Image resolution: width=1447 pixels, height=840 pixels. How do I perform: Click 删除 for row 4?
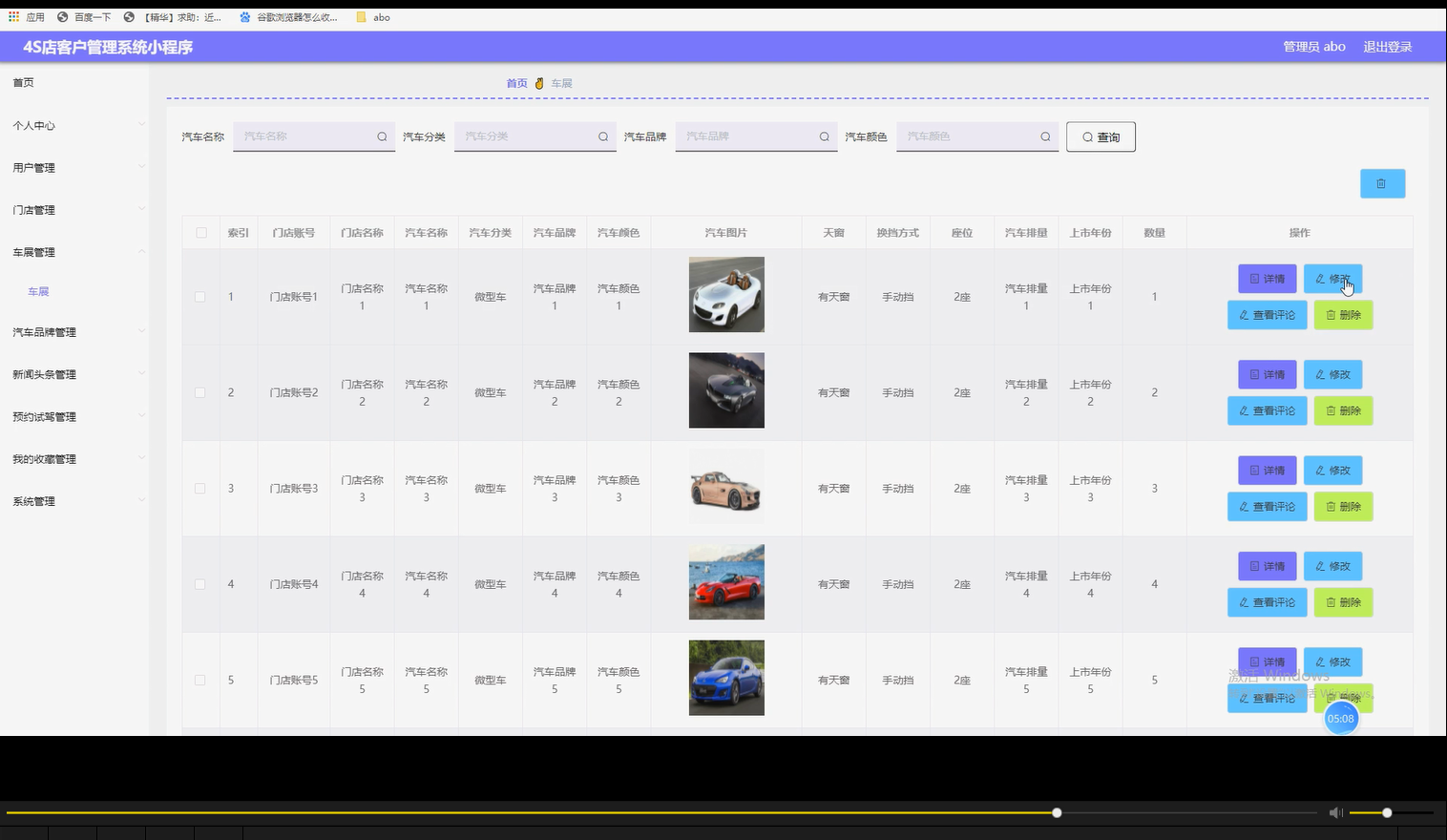1343,602
